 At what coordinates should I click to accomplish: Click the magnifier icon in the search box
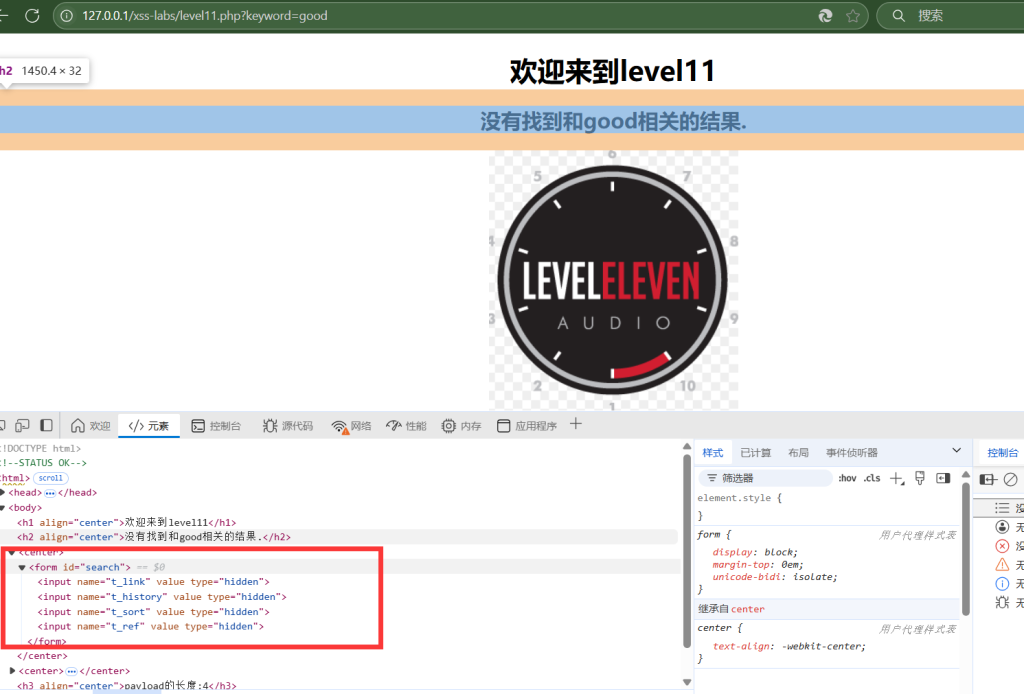pyautogui.click(x=899, y=16)
